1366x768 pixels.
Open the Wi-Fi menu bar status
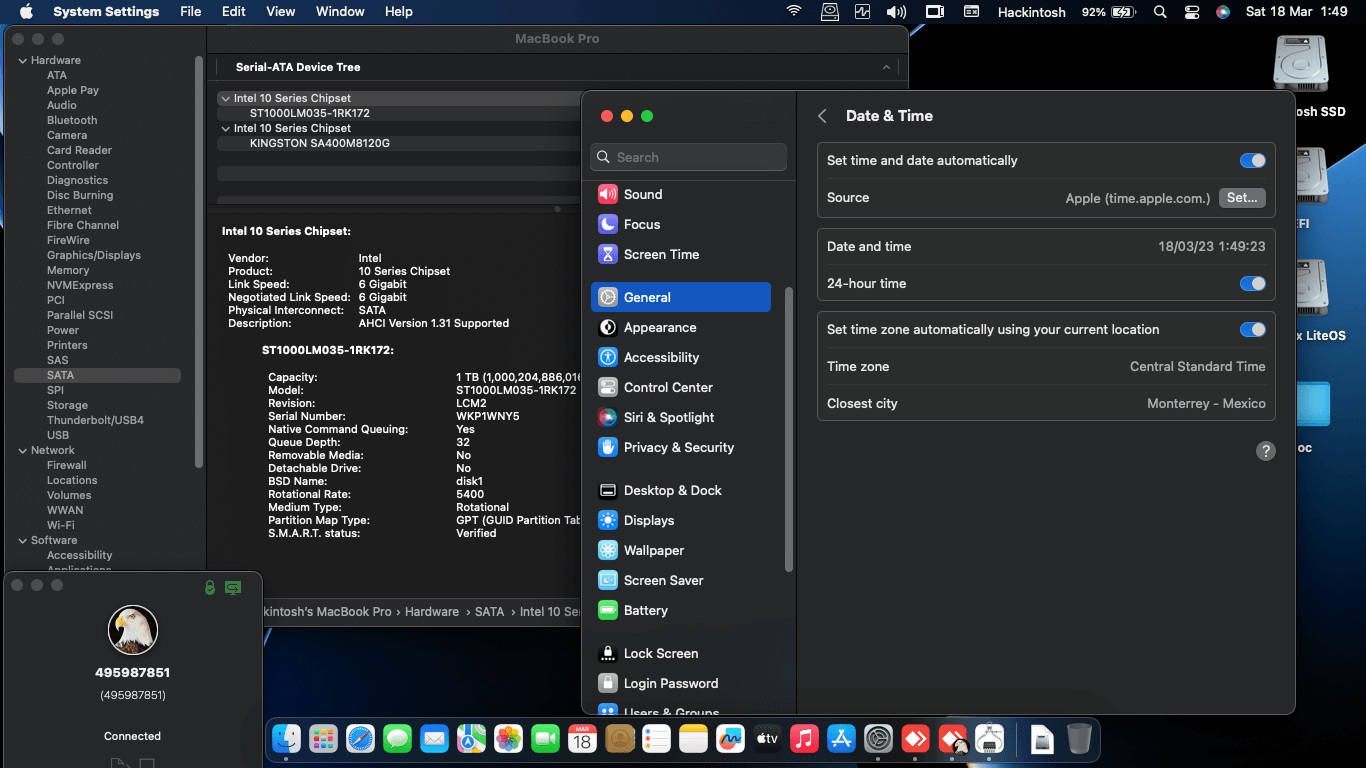(x=794, y=12)
